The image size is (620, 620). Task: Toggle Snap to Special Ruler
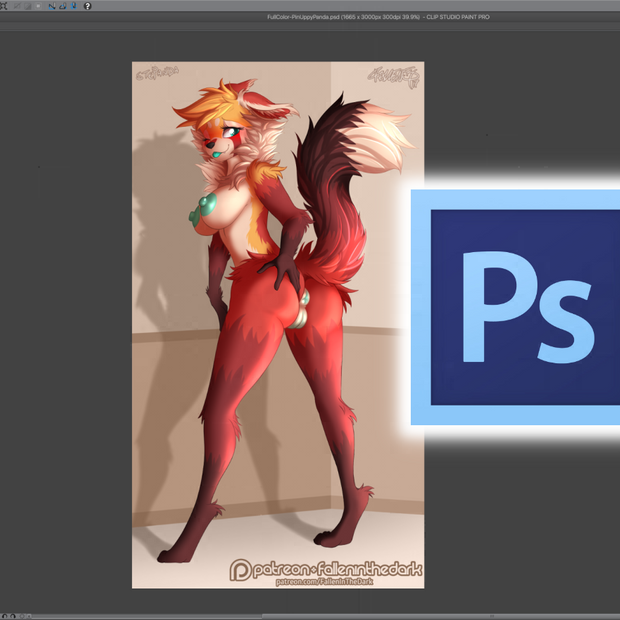coord(63,6)
